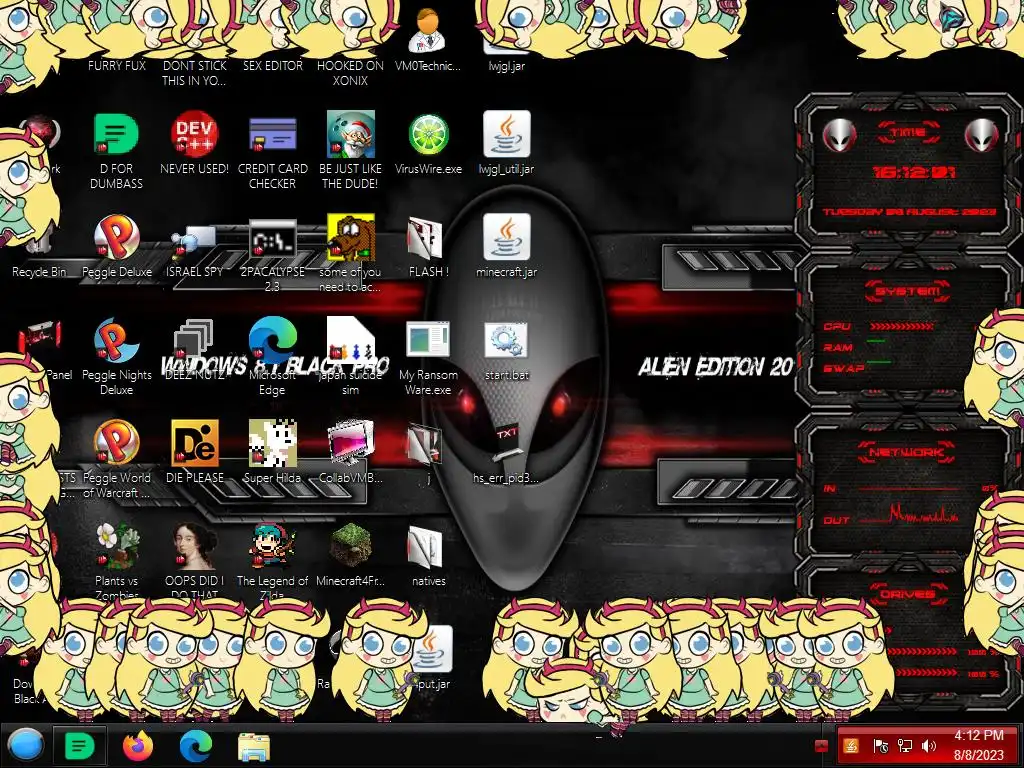Select the BE JUST LIKE THE DUDE! shortcut
Image resolution: width=1024 pixels, height=768 pixels.
pos(350,152)
